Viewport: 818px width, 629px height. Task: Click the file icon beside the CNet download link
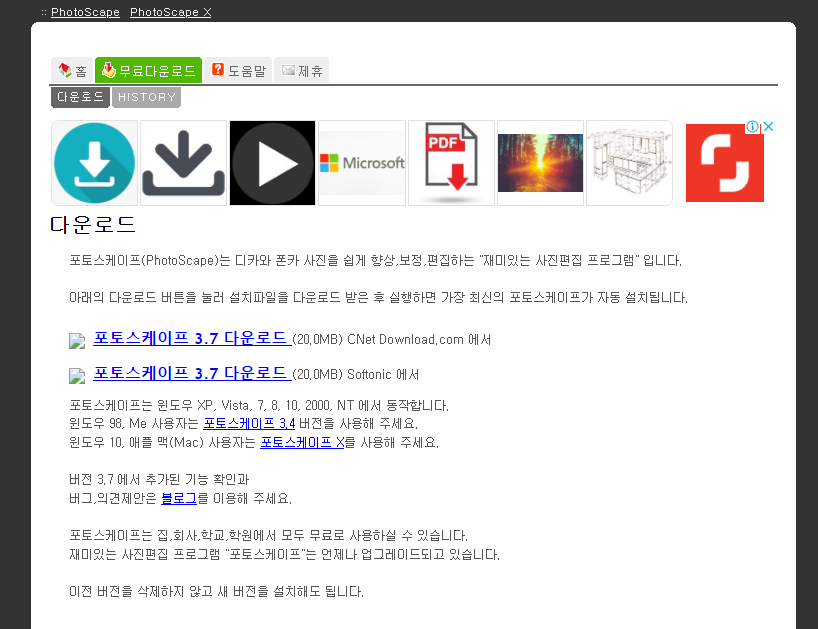point(77,340)
